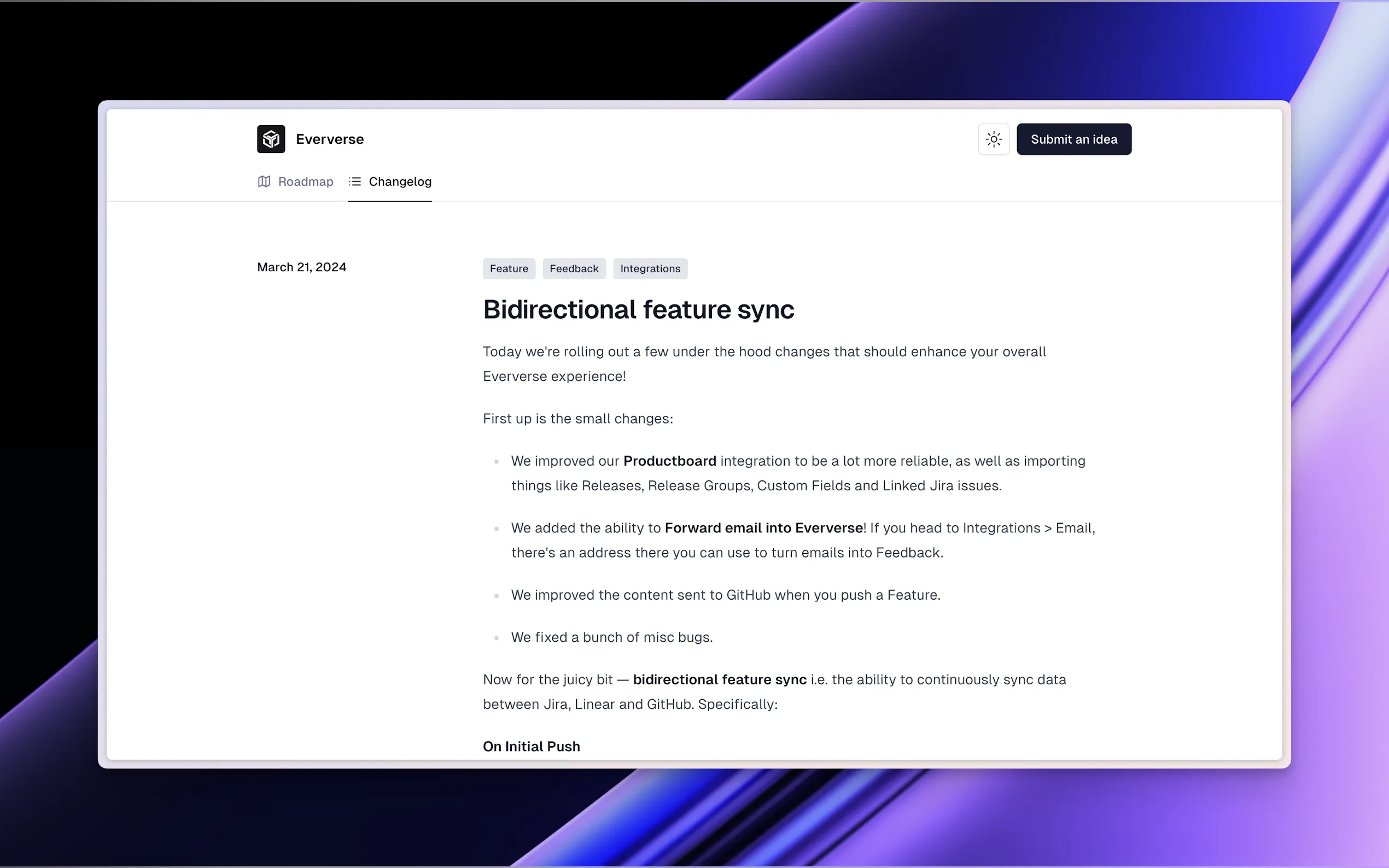The width and height of the screenshot is (1389, 868).
Task: Click the Roadmap map icon
Action: (x=264, y=181)
